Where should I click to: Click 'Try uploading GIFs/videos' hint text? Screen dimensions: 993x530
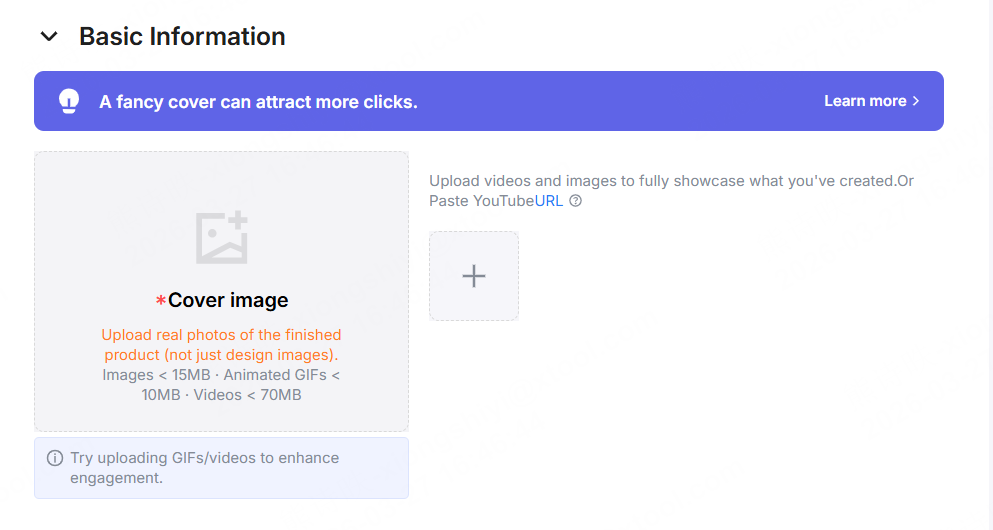tap(205, 467)
